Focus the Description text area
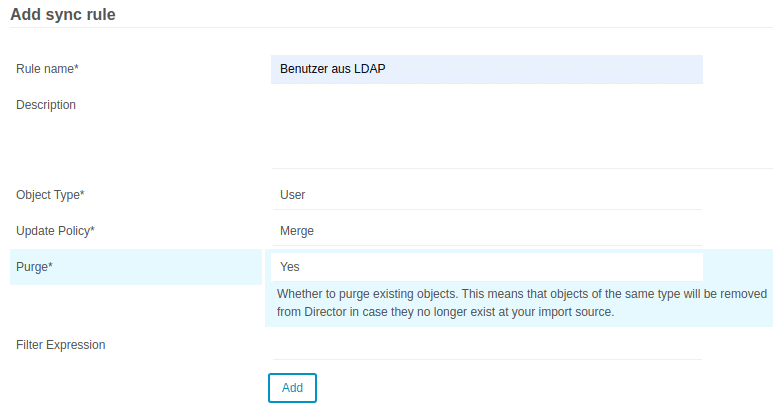 coord(486,128)
